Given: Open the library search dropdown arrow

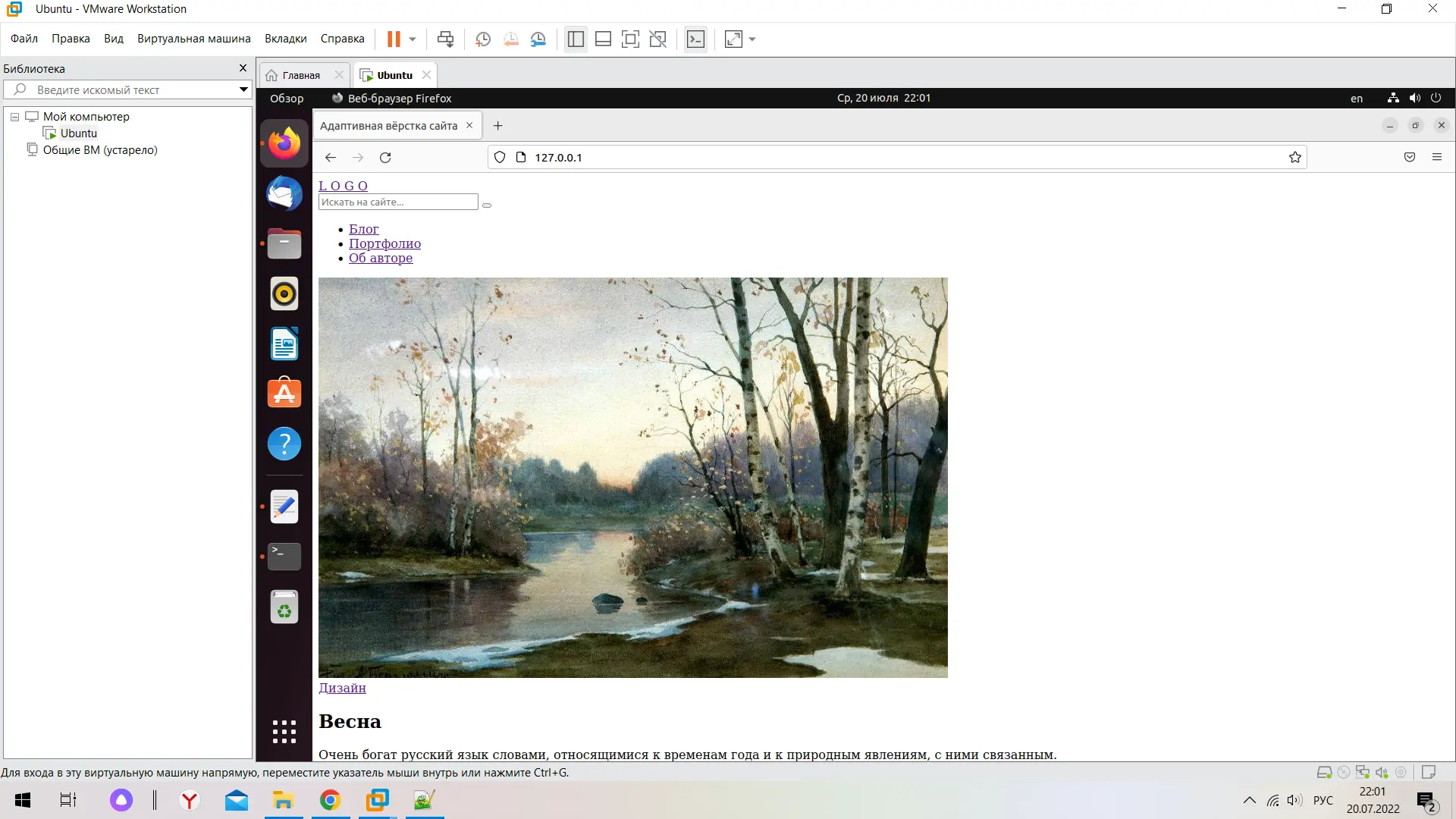Looking at the screenshot, I should 243,89.
